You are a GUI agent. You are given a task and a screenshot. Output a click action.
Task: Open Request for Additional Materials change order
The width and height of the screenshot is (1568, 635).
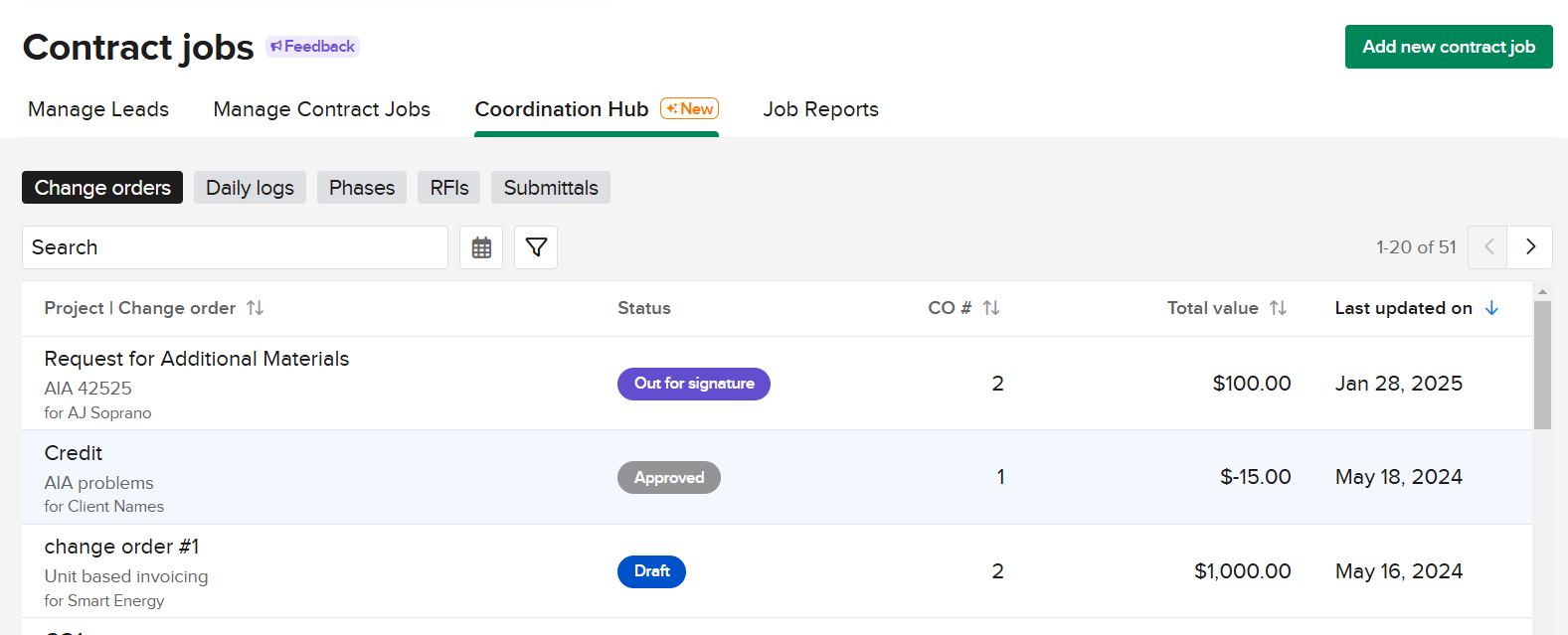point(197,359)
